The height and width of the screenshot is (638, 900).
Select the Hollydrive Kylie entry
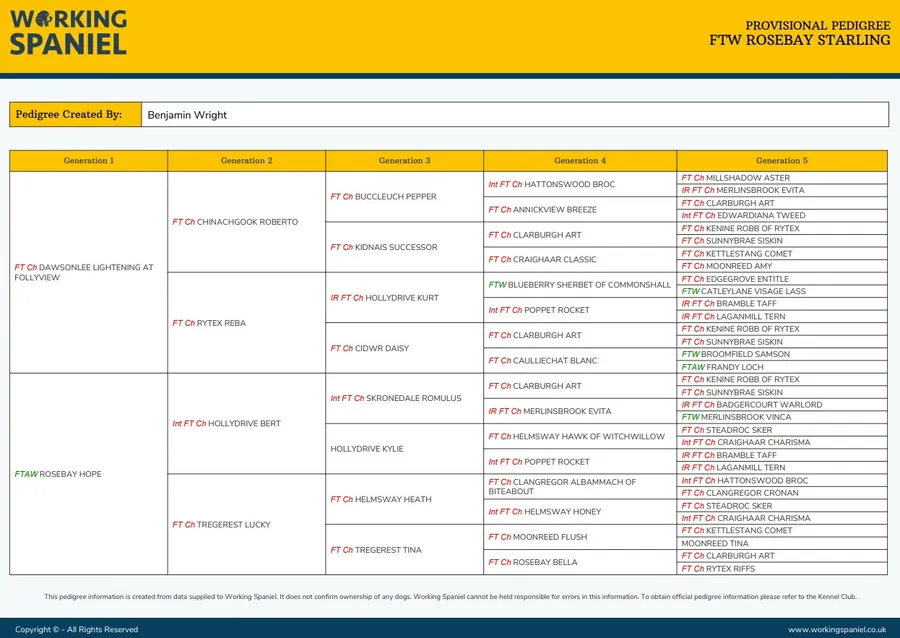coord(367,449)
